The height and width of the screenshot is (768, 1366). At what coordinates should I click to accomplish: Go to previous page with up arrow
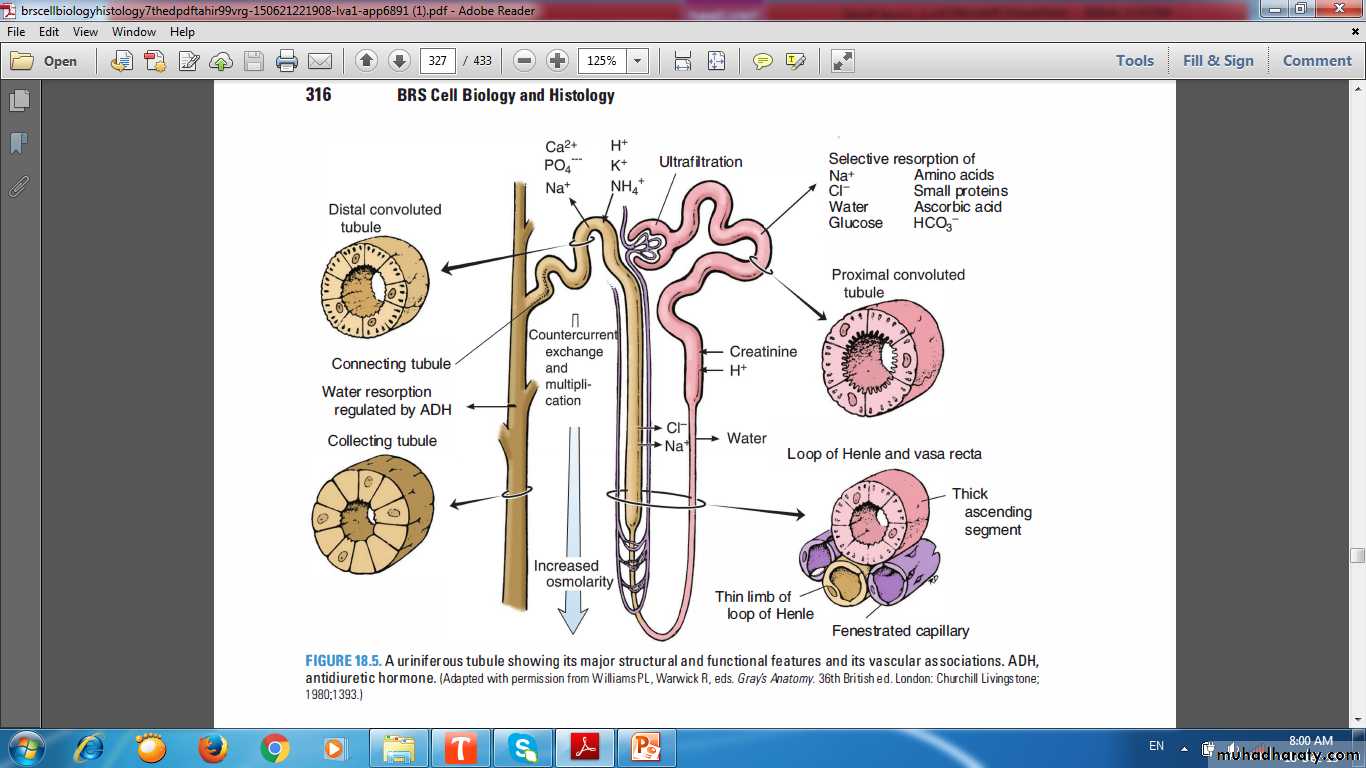pos(366,61)
